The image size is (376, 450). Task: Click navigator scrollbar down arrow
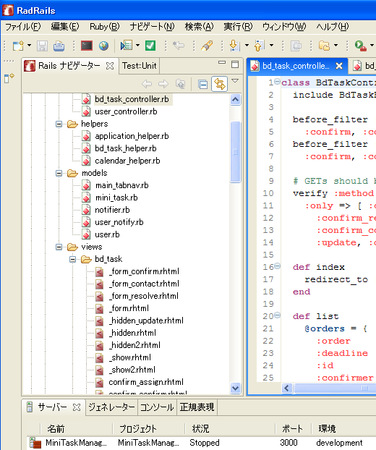pos(235,388)
